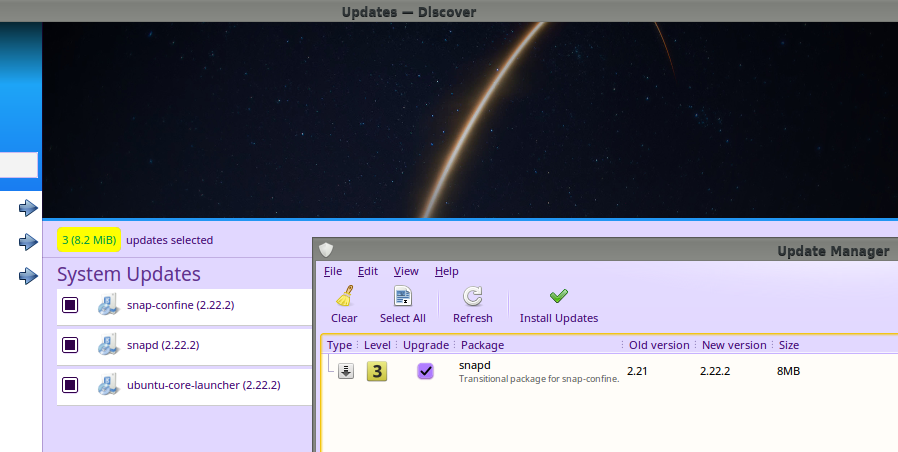Click the search field in Discover sidebar
Screen dimensions: 898x452
(18, 165)
